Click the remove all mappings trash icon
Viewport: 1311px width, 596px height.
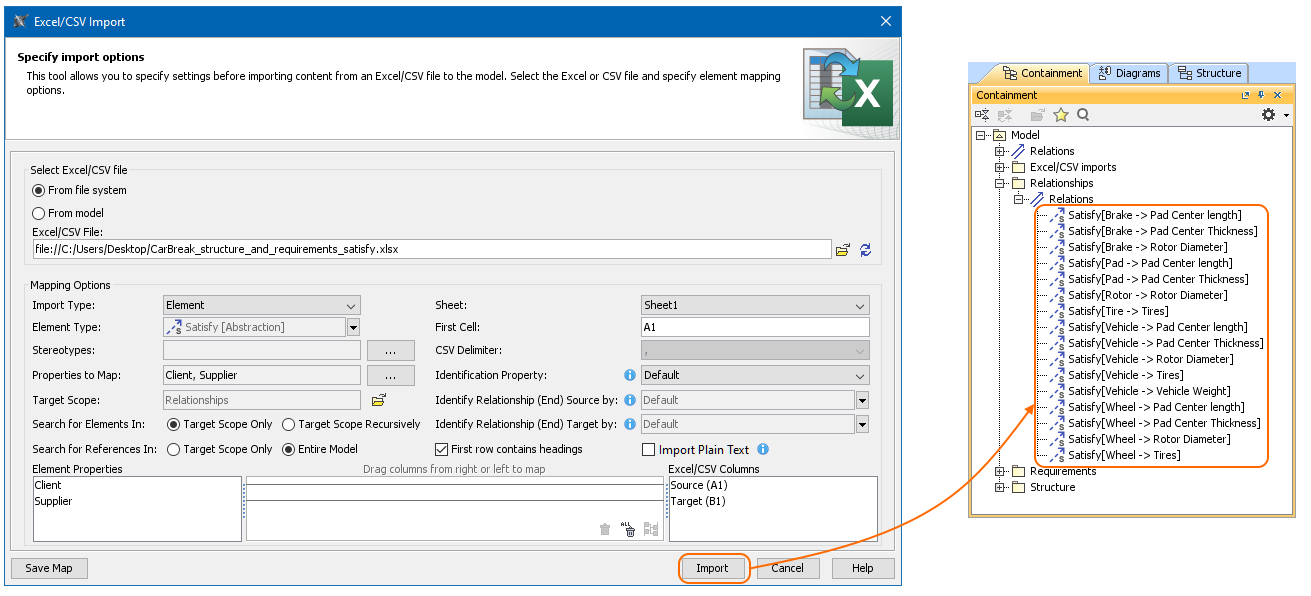[x=628, y=530]
